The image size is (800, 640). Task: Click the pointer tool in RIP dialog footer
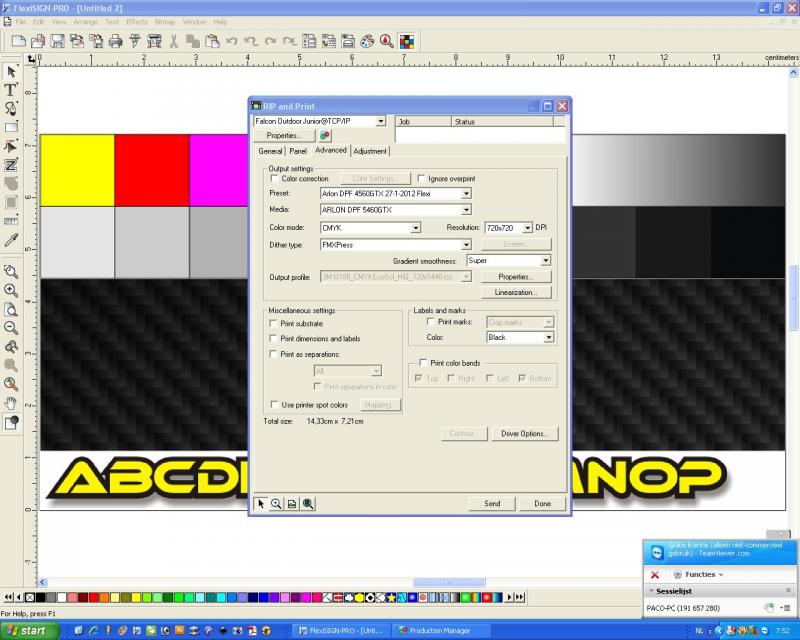[261, 504]
